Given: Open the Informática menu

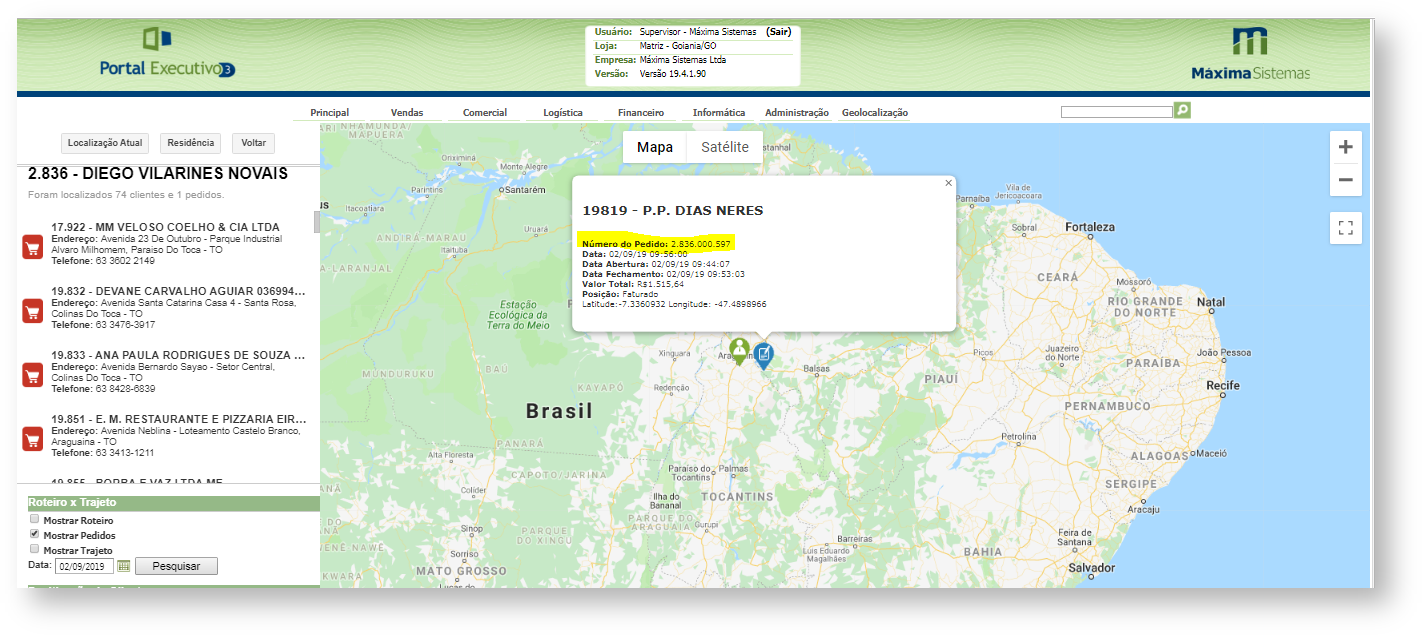Looking at the screenshot, I should click(719, 113).
